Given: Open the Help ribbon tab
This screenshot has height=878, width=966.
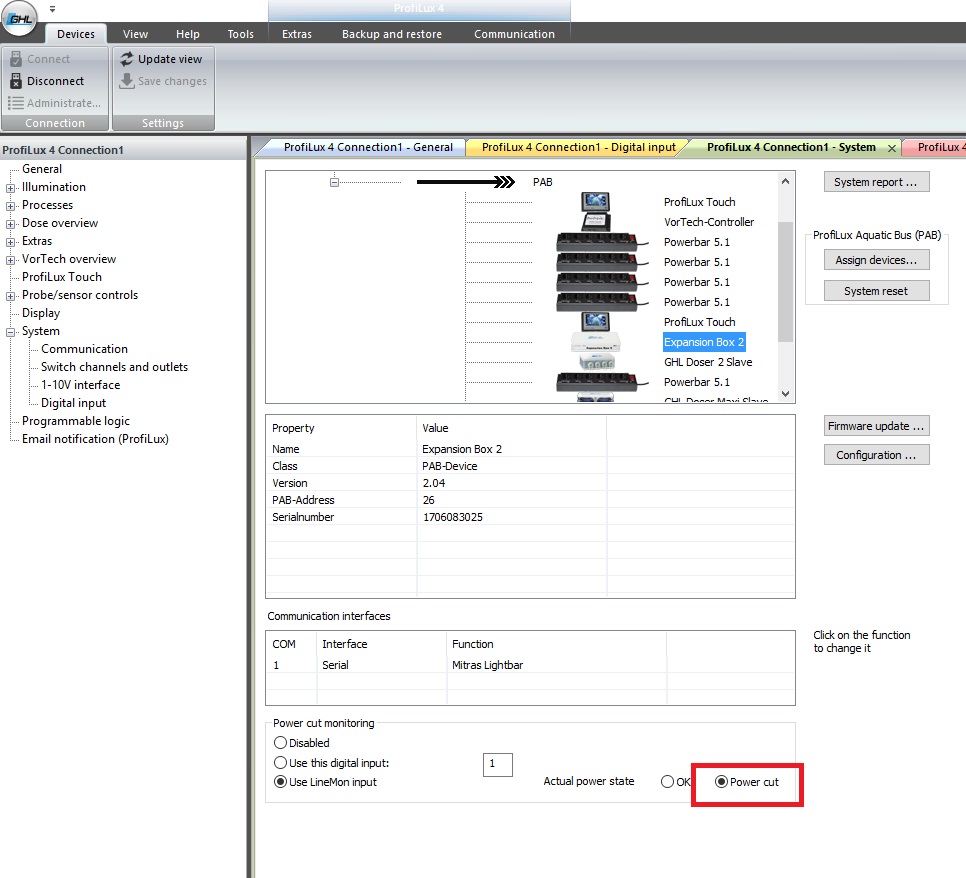Looking at the screenshot, I should coord(187,34).
